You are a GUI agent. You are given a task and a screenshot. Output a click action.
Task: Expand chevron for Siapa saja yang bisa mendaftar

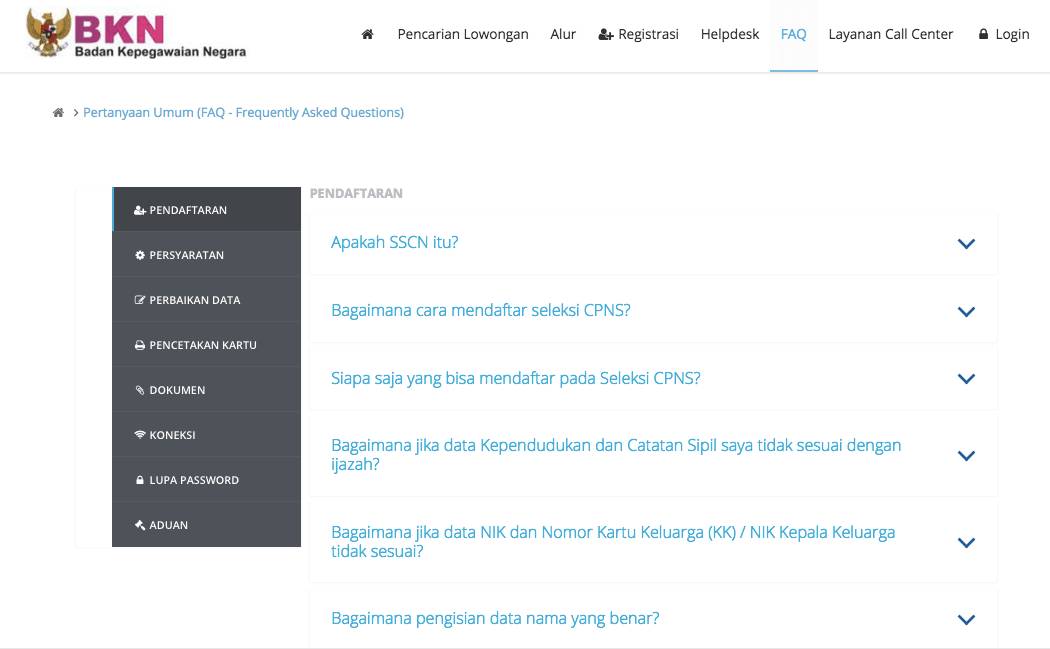pos(966,378)
